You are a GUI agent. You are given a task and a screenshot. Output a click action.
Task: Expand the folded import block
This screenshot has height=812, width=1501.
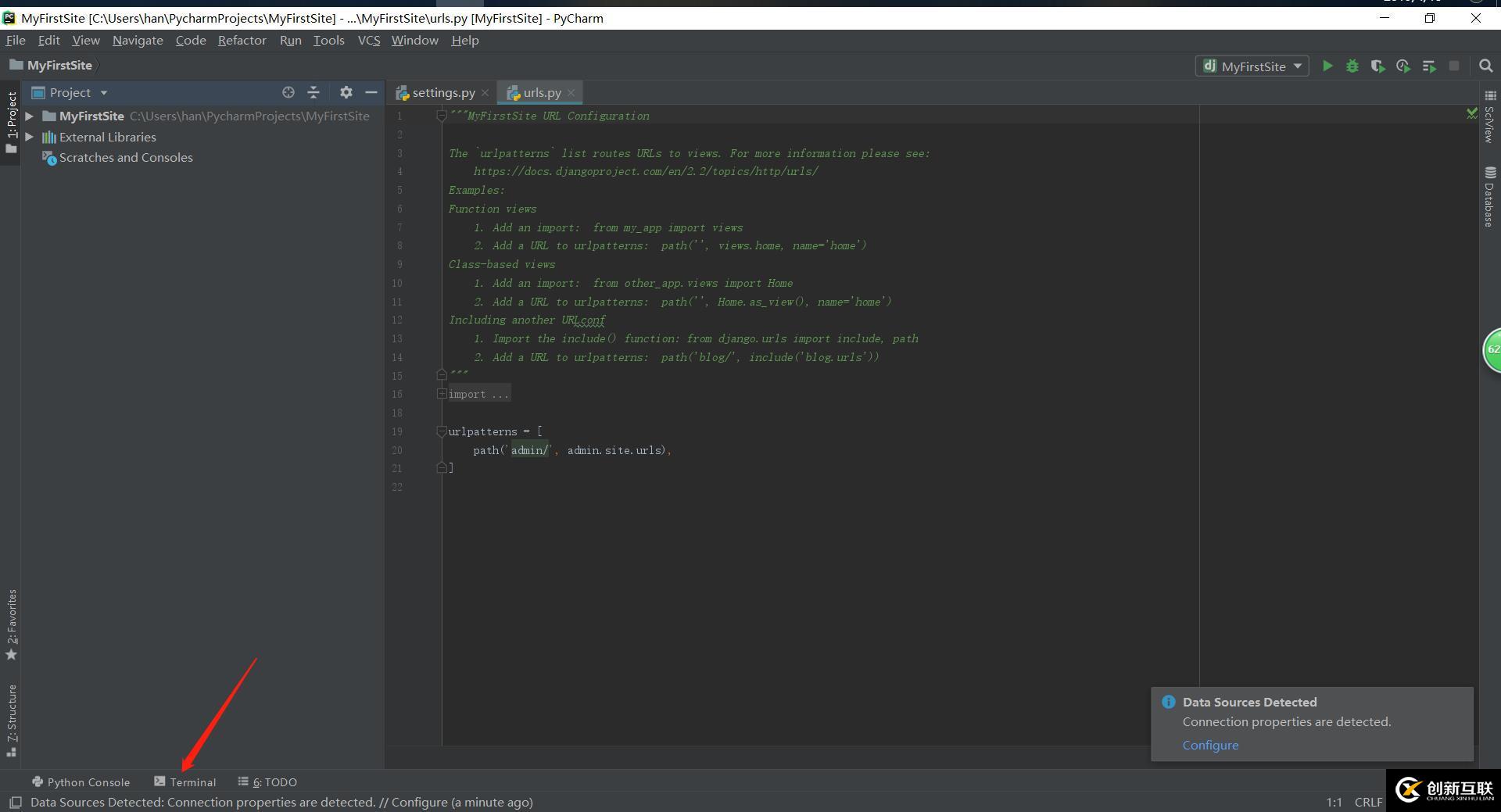click(x=442, y=394)
